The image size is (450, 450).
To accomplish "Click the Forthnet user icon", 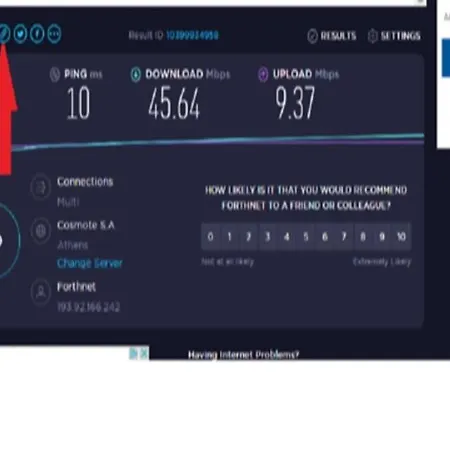I will (x=41, y=292).
